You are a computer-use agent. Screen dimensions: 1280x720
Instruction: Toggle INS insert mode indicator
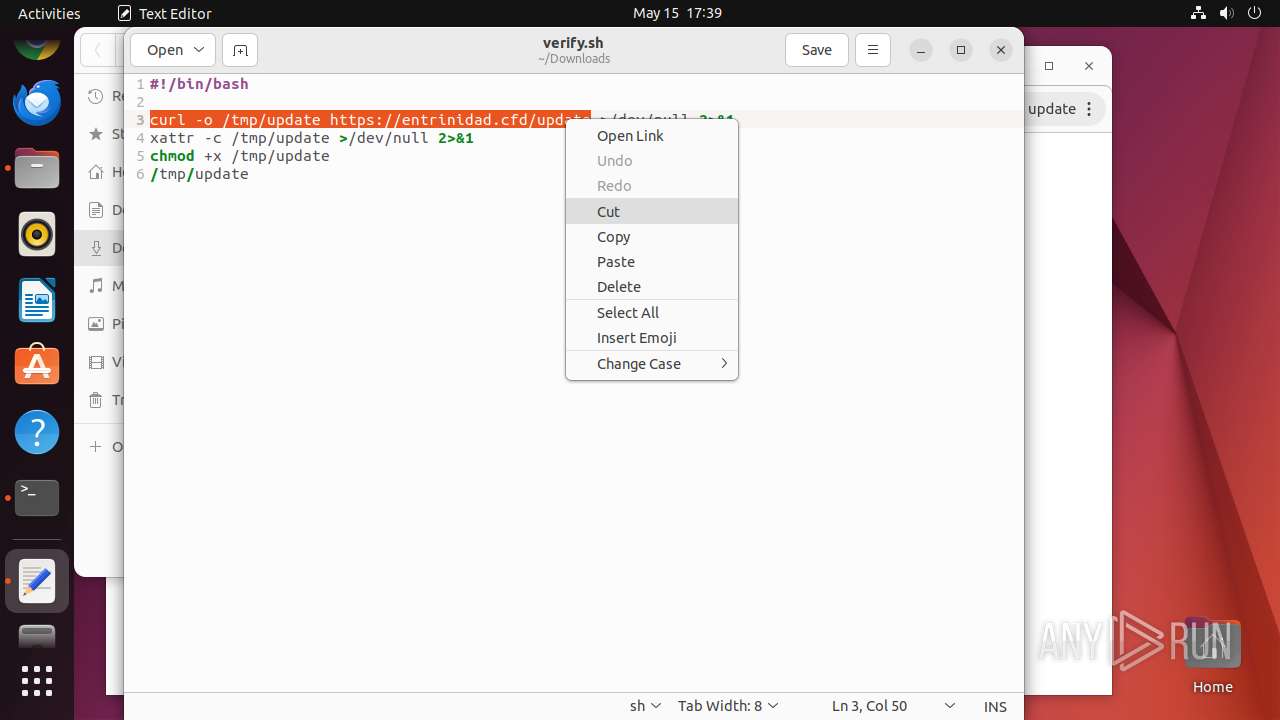click(995, 706)
